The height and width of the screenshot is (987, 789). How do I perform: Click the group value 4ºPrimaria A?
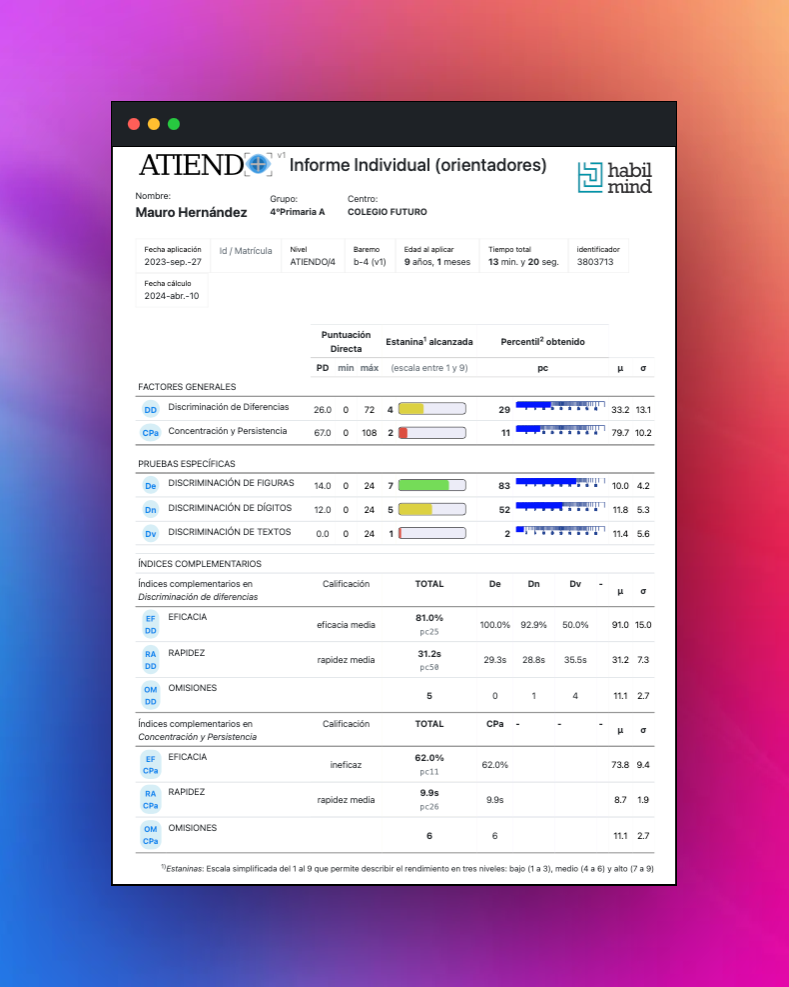pos(297,212)
